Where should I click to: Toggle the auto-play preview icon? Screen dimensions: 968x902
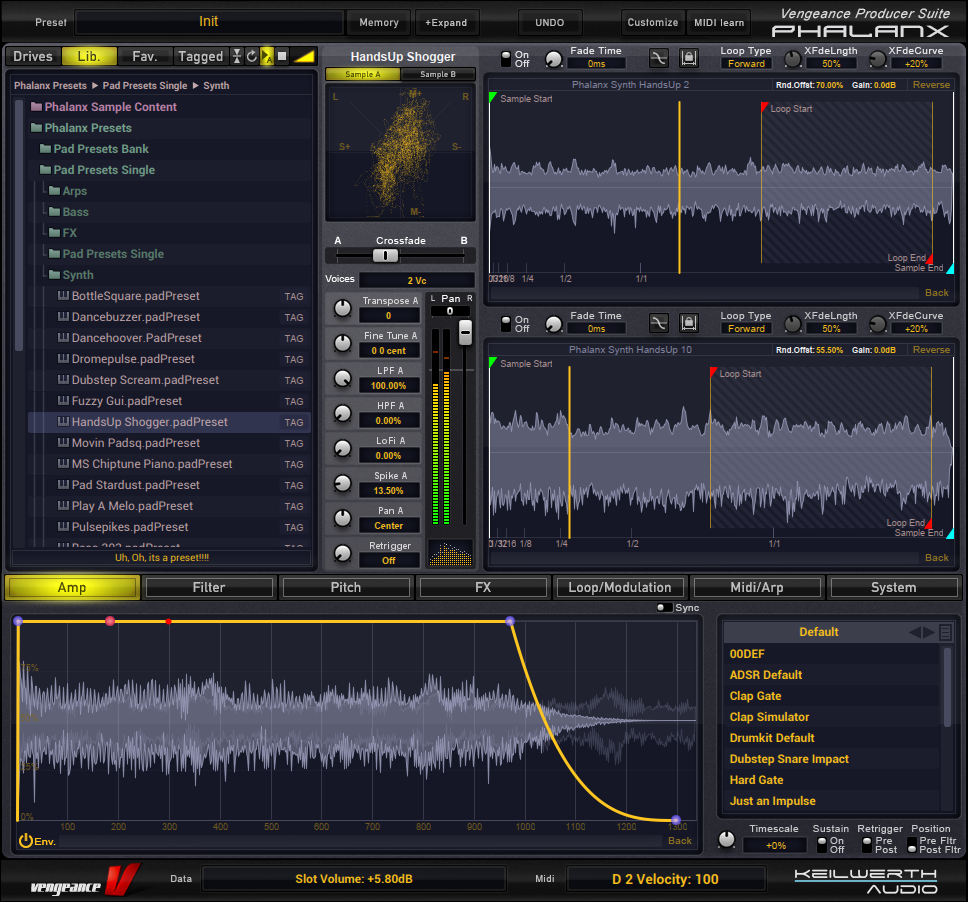[x=267, y=56]
